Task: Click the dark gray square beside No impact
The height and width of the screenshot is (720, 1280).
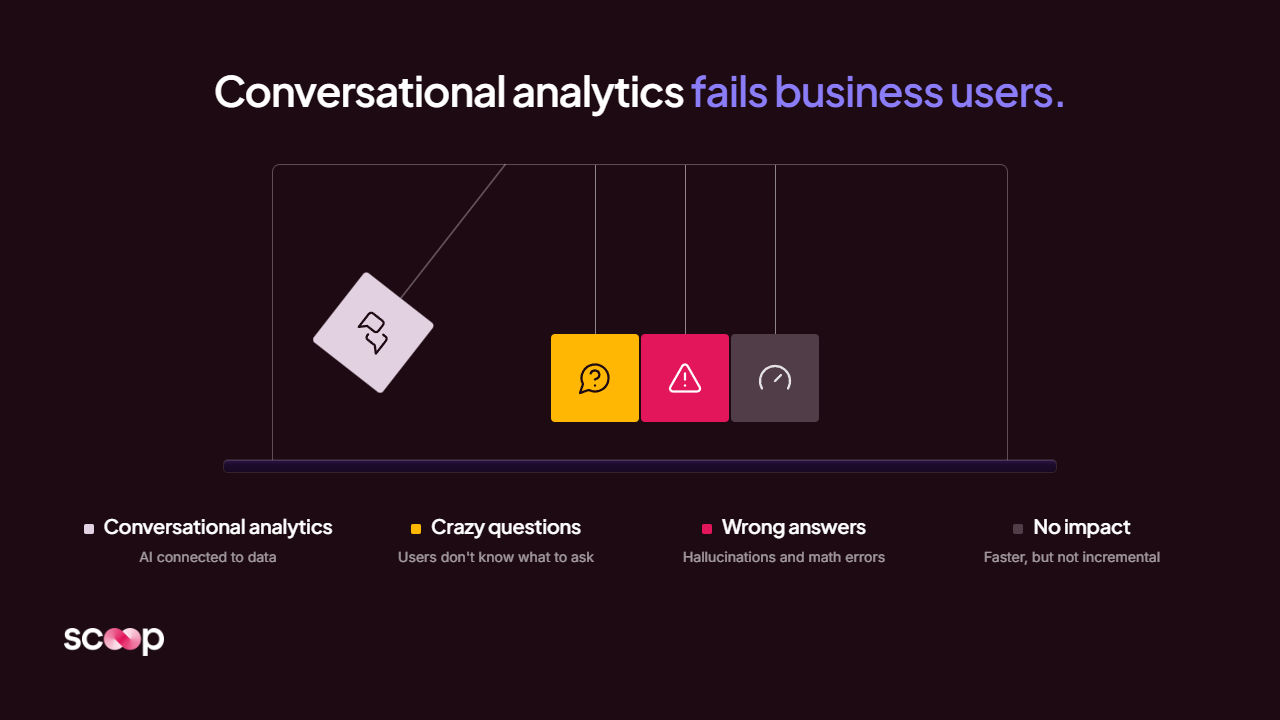Action: click(x=1018, y=529)
